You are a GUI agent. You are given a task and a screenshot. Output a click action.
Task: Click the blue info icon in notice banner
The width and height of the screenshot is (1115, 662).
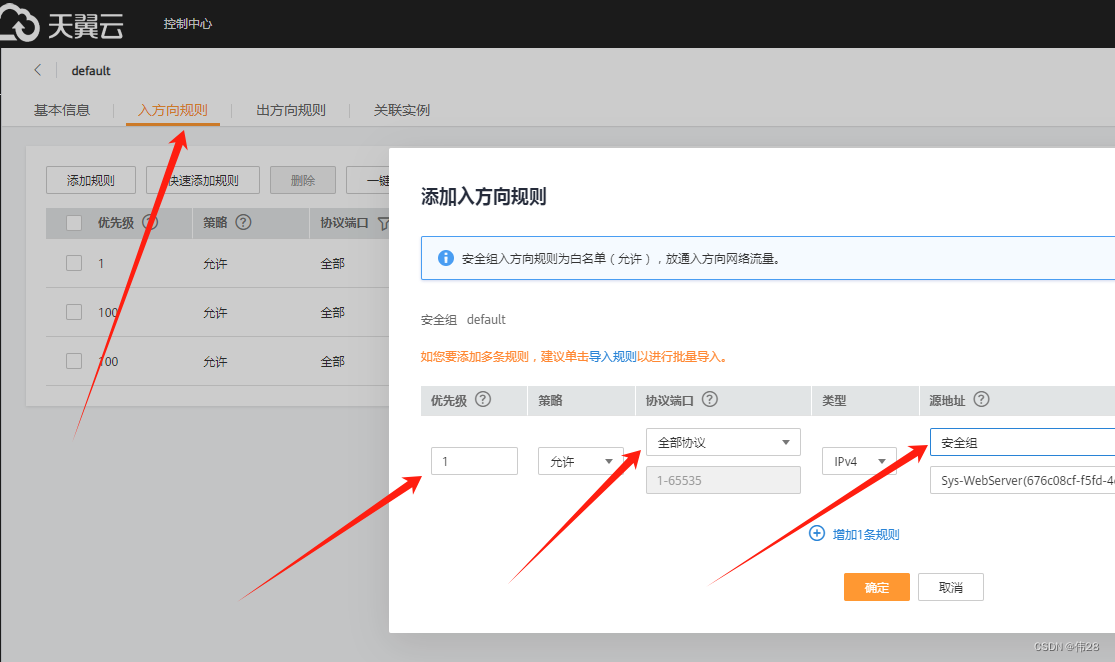[x=446, y=258]
